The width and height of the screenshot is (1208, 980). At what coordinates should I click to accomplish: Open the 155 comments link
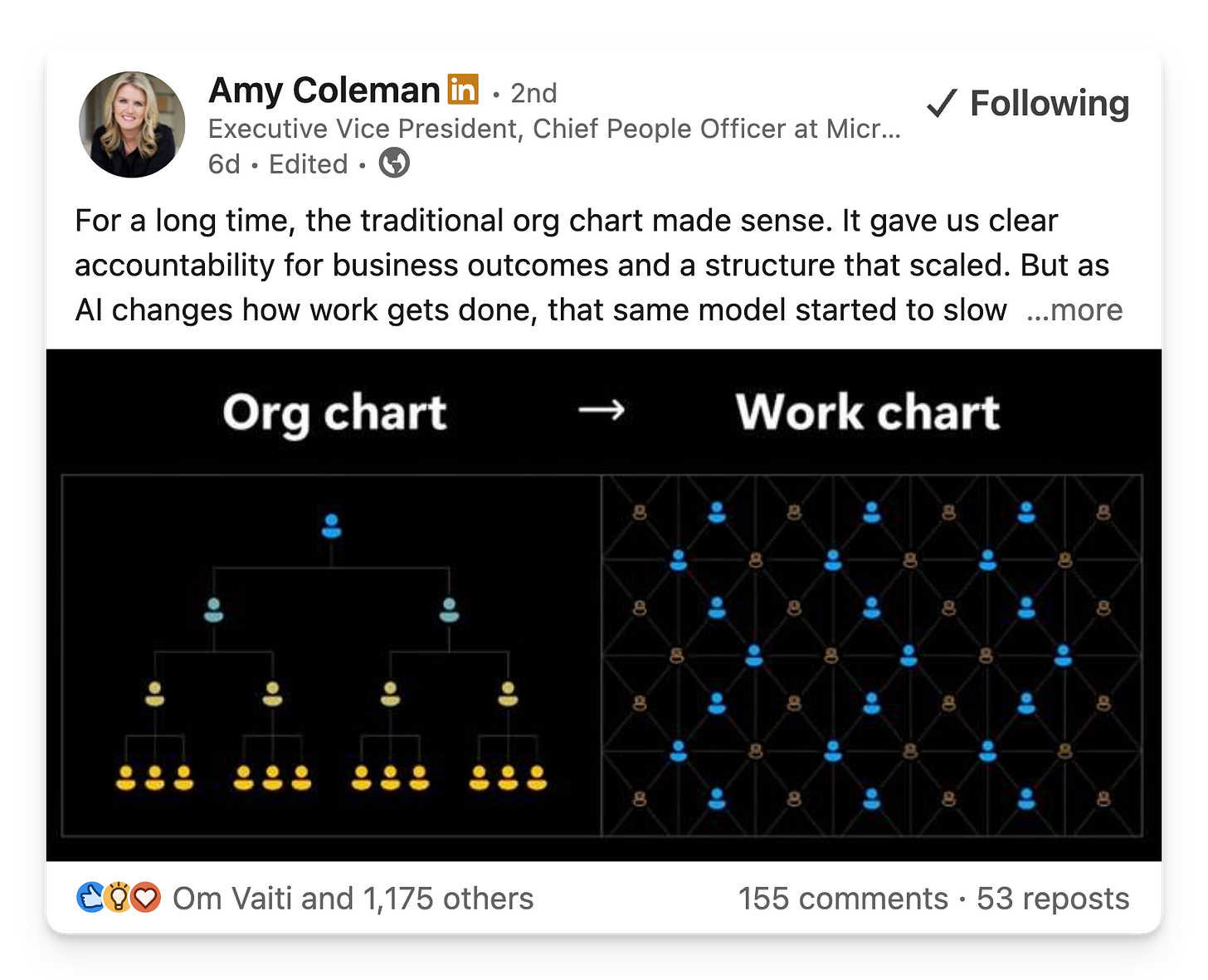click(x=843, y=899)
